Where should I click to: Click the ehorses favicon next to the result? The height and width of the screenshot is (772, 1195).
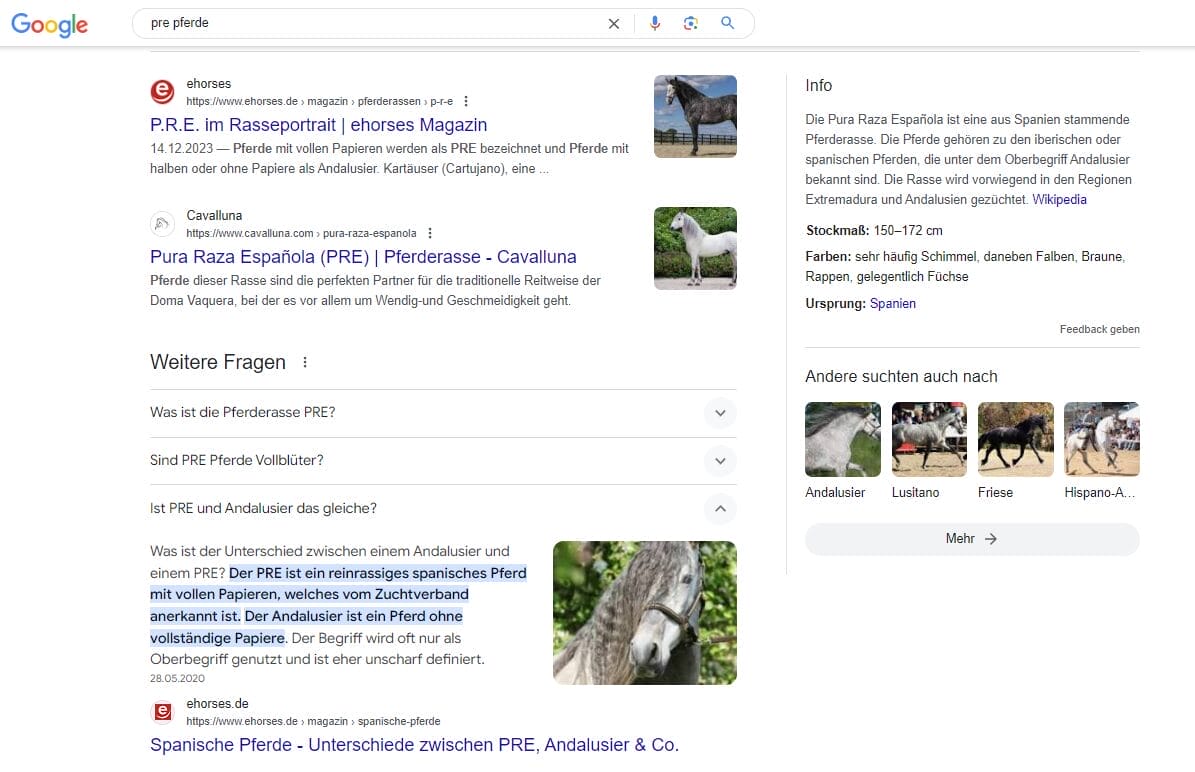[162, 91]
